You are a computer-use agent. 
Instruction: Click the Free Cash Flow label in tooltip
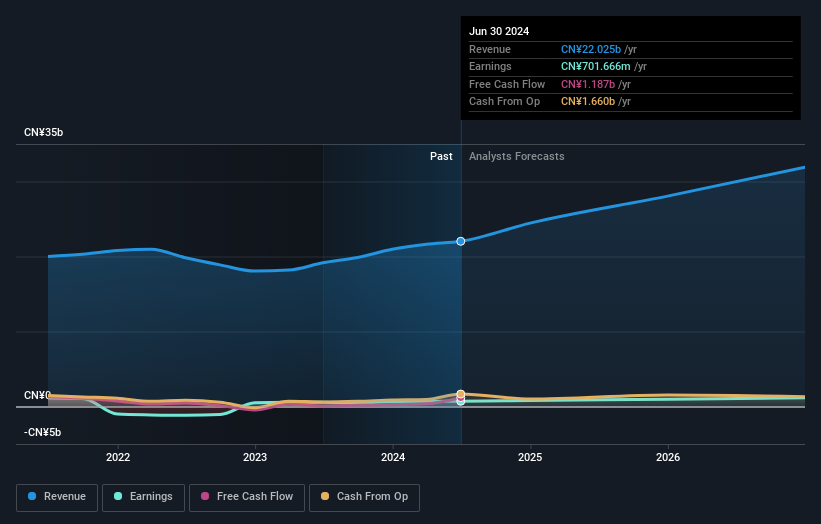(x=507, y=84)
